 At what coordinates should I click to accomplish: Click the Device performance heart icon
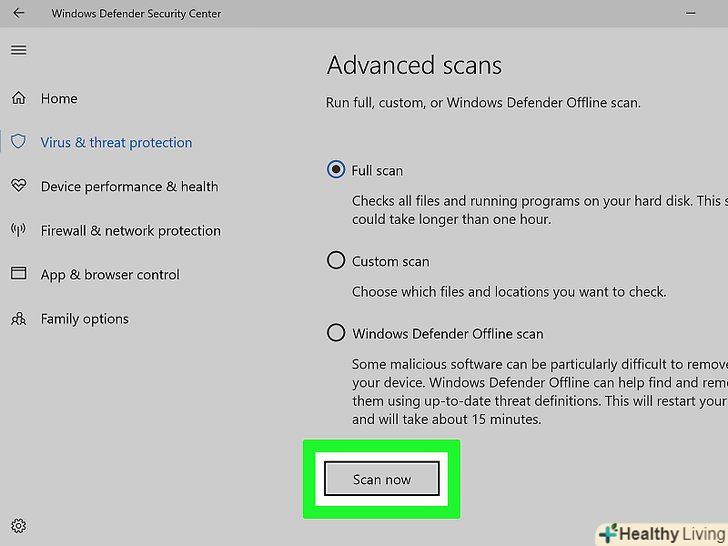point(19,186)
